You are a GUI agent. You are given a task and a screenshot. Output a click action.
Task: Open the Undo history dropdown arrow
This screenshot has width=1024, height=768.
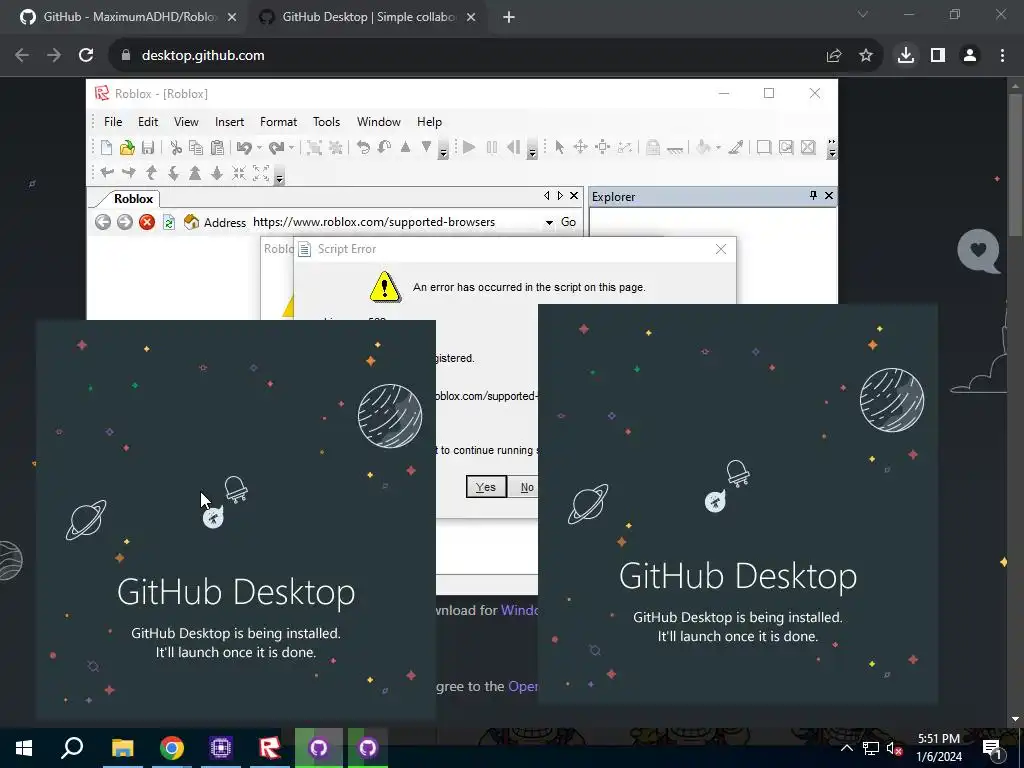coord(259,148)
